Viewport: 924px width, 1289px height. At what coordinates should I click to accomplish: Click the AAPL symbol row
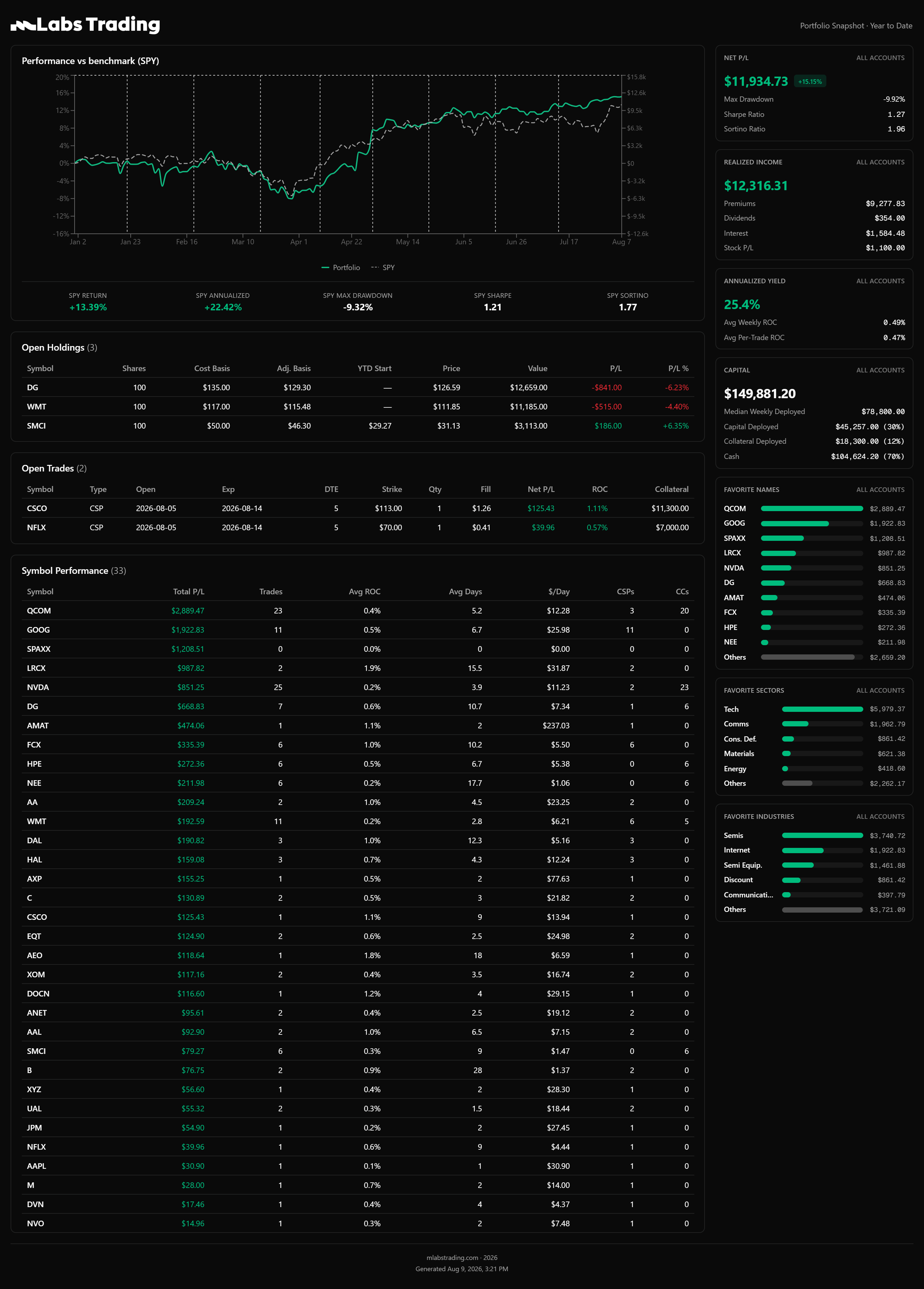(358, 1166)
